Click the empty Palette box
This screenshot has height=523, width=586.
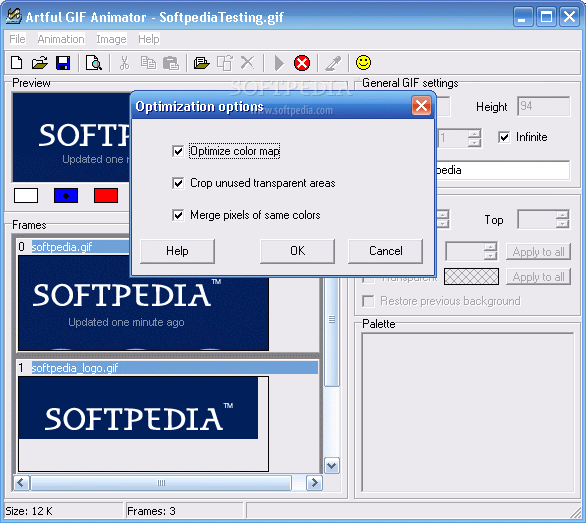click(468, 412)
